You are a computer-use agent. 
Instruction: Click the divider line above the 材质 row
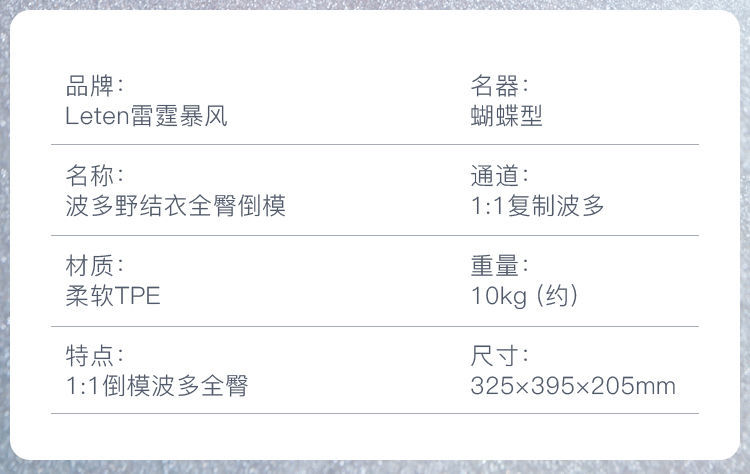click(x=375, y=235)
